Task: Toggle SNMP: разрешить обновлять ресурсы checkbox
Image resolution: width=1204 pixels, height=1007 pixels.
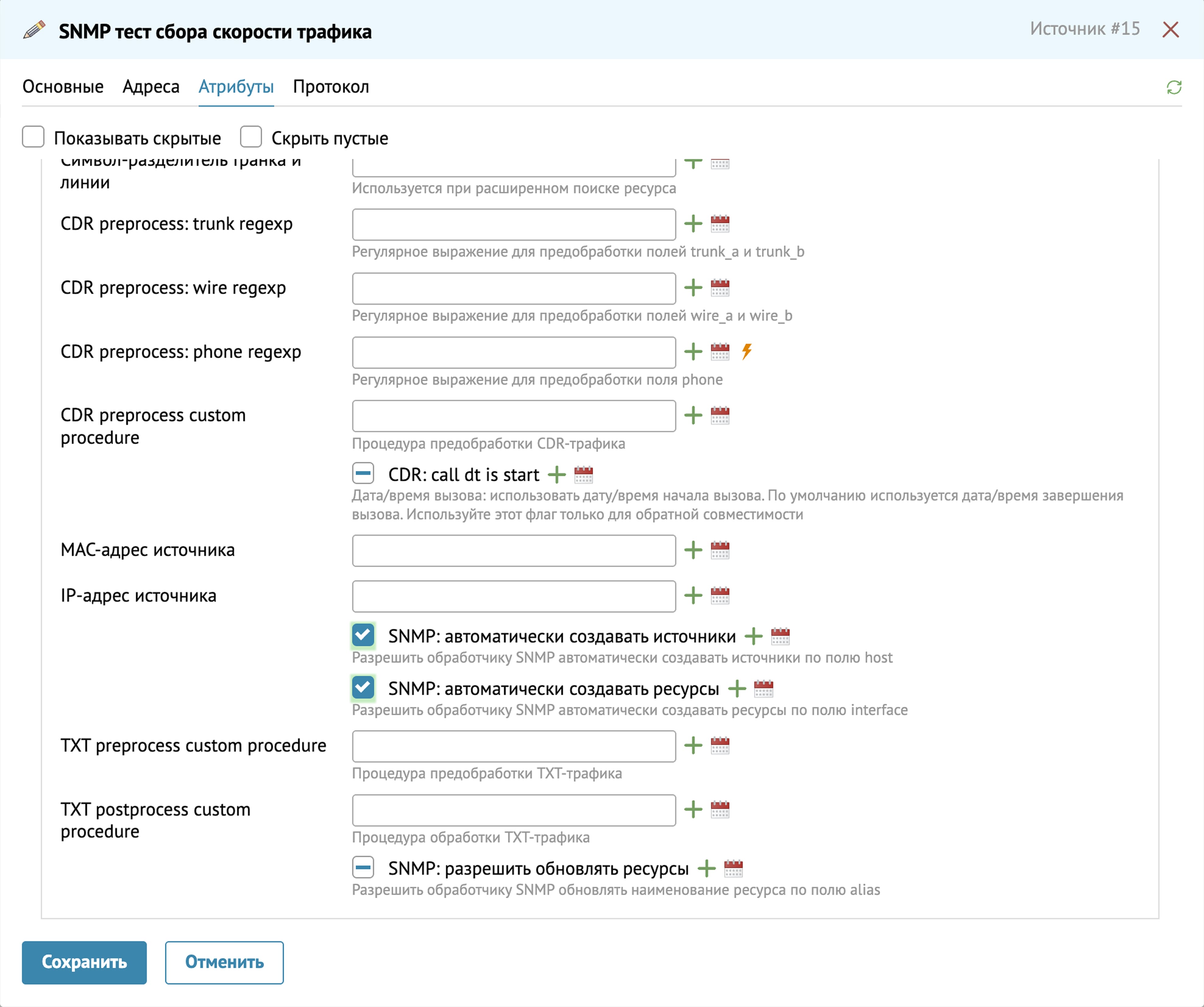Action: coord(363,868)
